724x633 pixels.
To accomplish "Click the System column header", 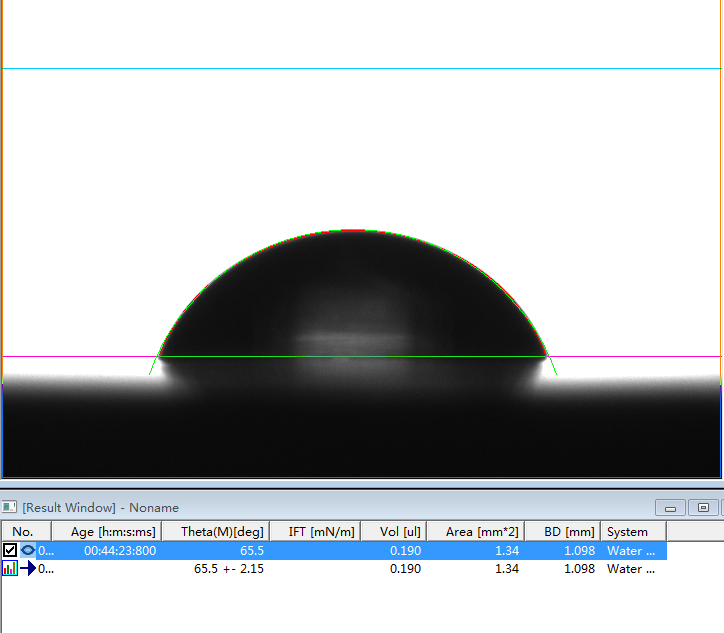I will (627, 532).
